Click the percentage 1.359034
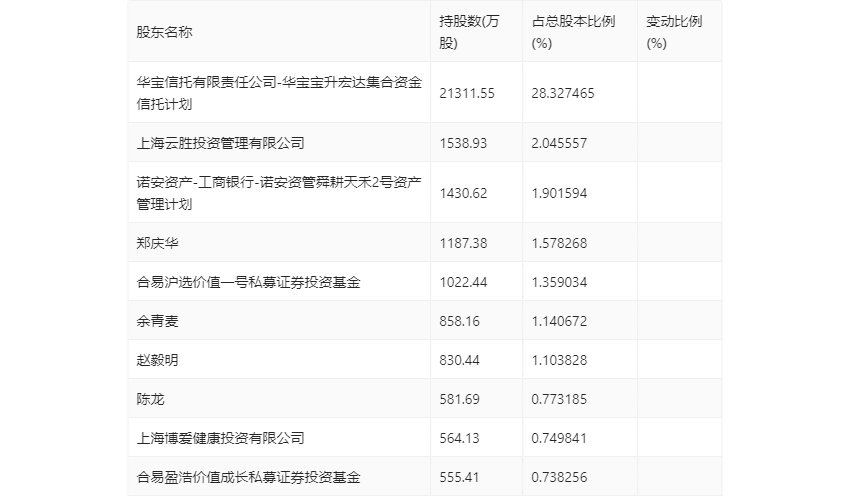 click(559, 282)
